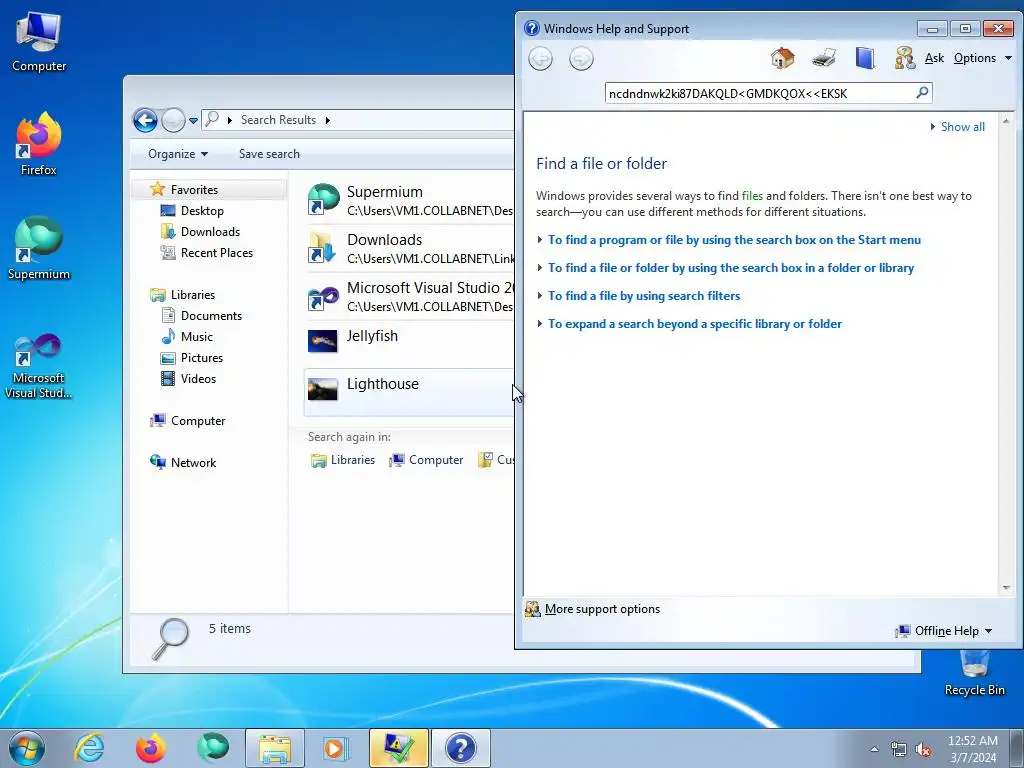Select the Supermium search result

[x=409, y=200]
